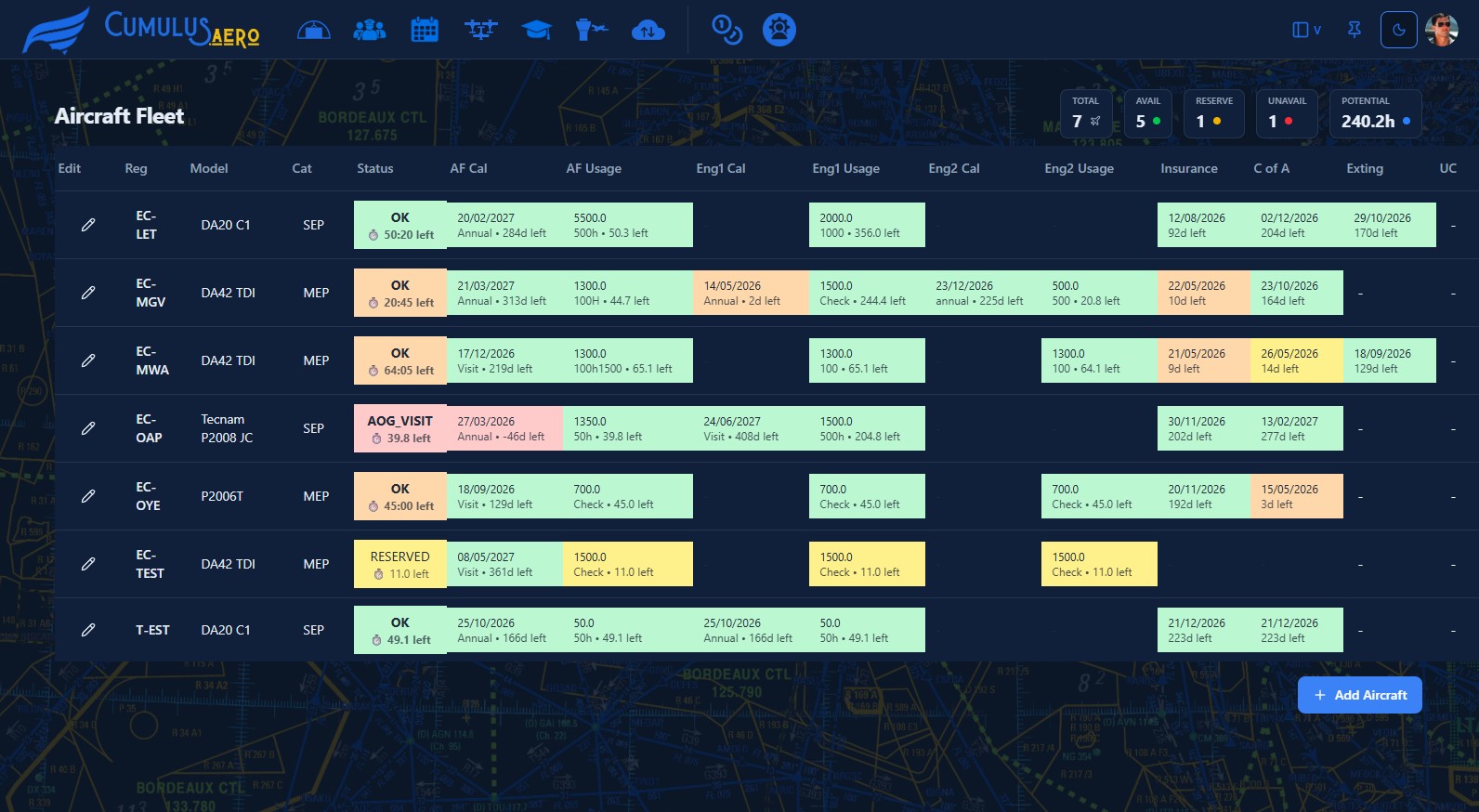Click the P2006T model cell
Image resolution: width=1479 pixels, height=812 pixels.
pos(222,496)
